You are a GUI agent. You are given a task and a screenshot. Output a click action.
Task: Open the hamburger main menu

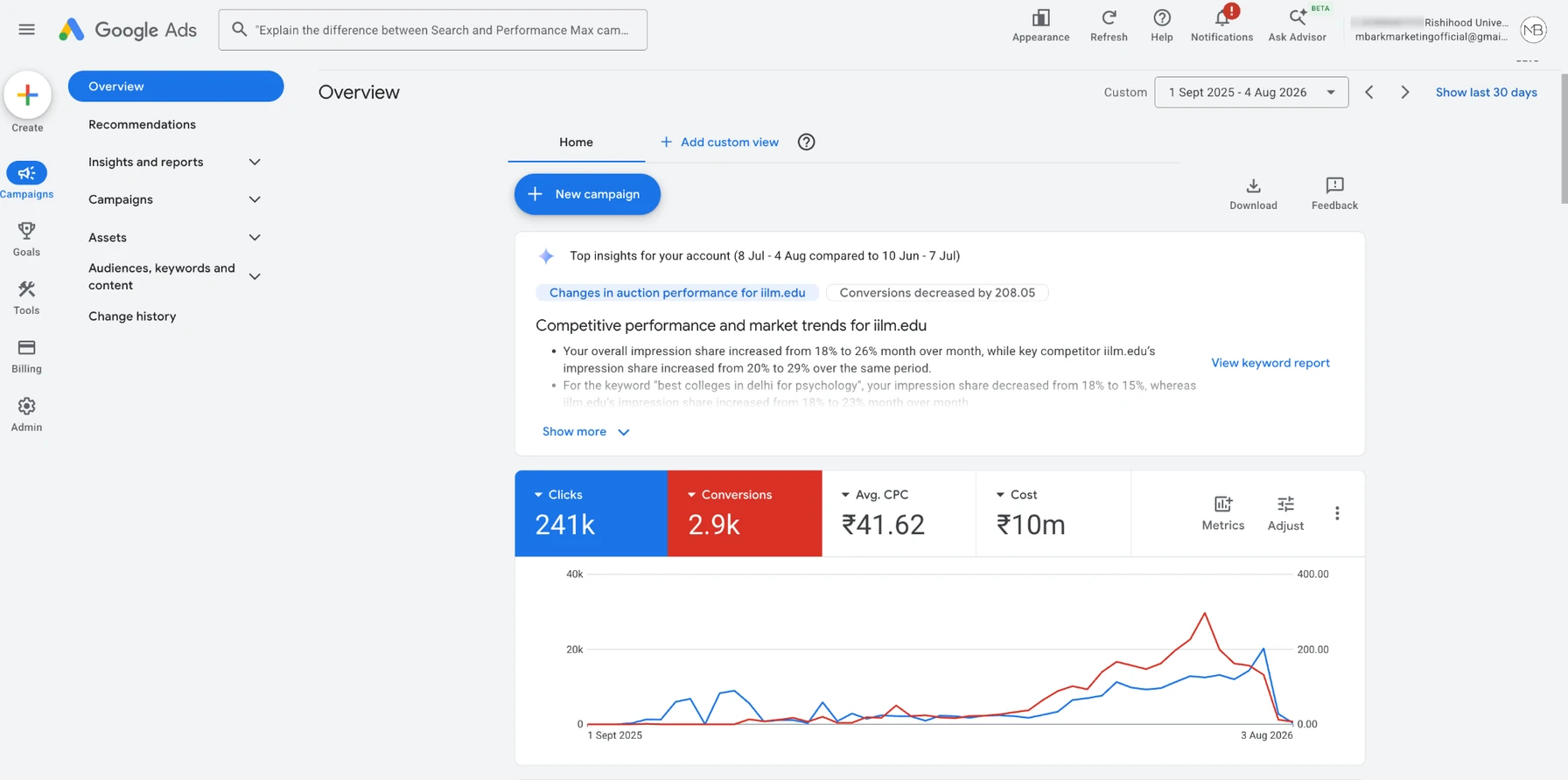point(26,30)
